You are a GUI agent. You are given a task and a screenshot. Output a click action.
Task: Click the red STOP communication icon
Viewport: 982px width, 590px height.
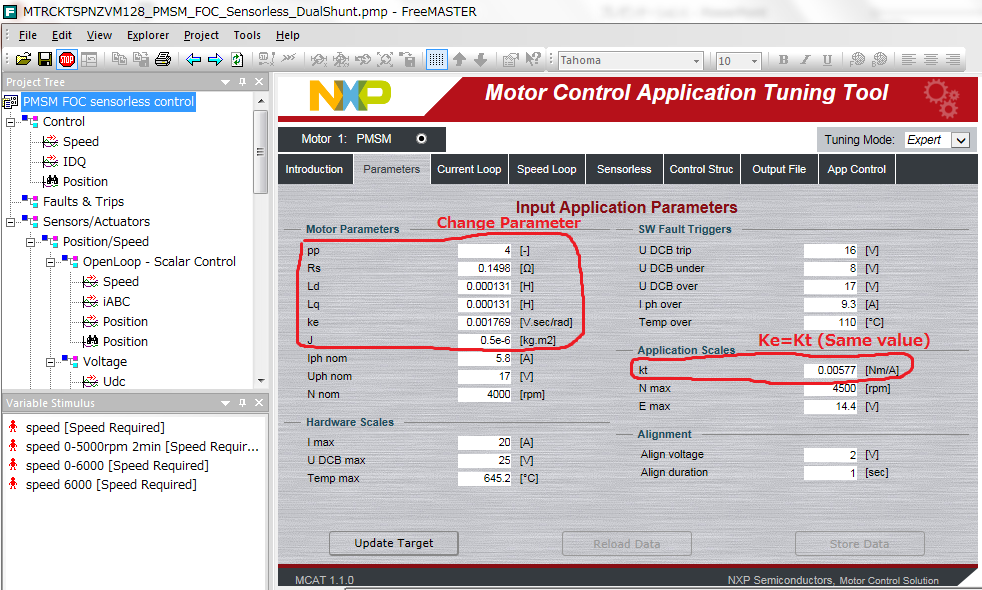click(66, 60)
